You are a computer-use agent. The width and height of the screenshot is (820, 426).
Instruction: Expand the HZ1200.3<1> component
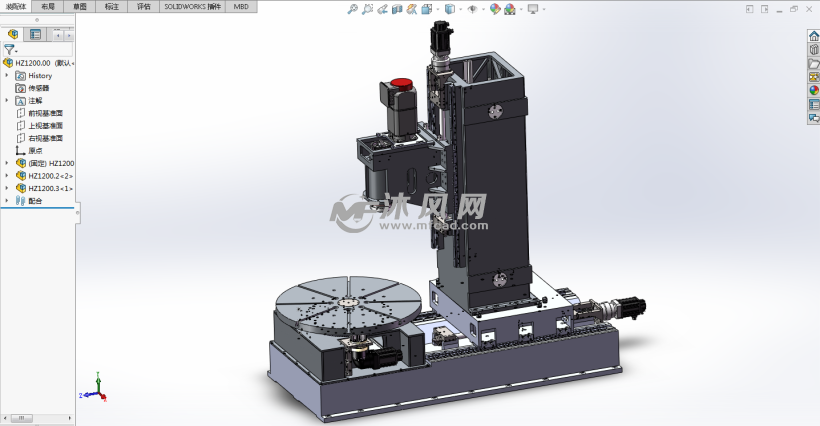pyautogui.click(x=7, y=188)
